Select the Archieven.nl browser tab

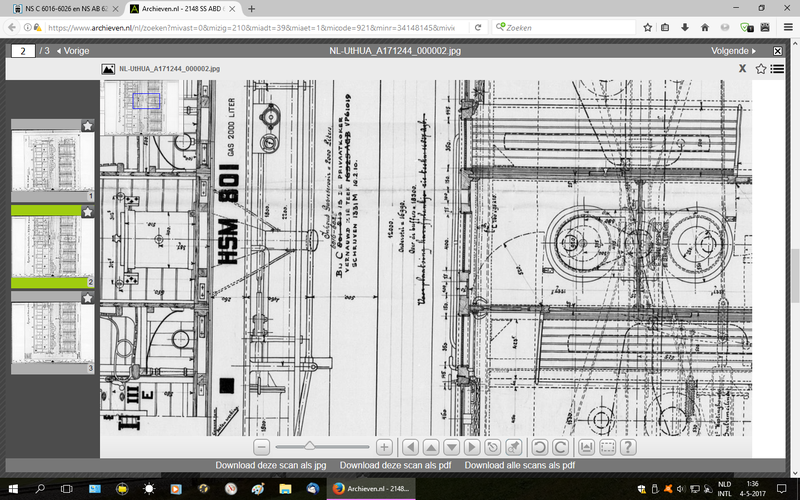point(183,9)
